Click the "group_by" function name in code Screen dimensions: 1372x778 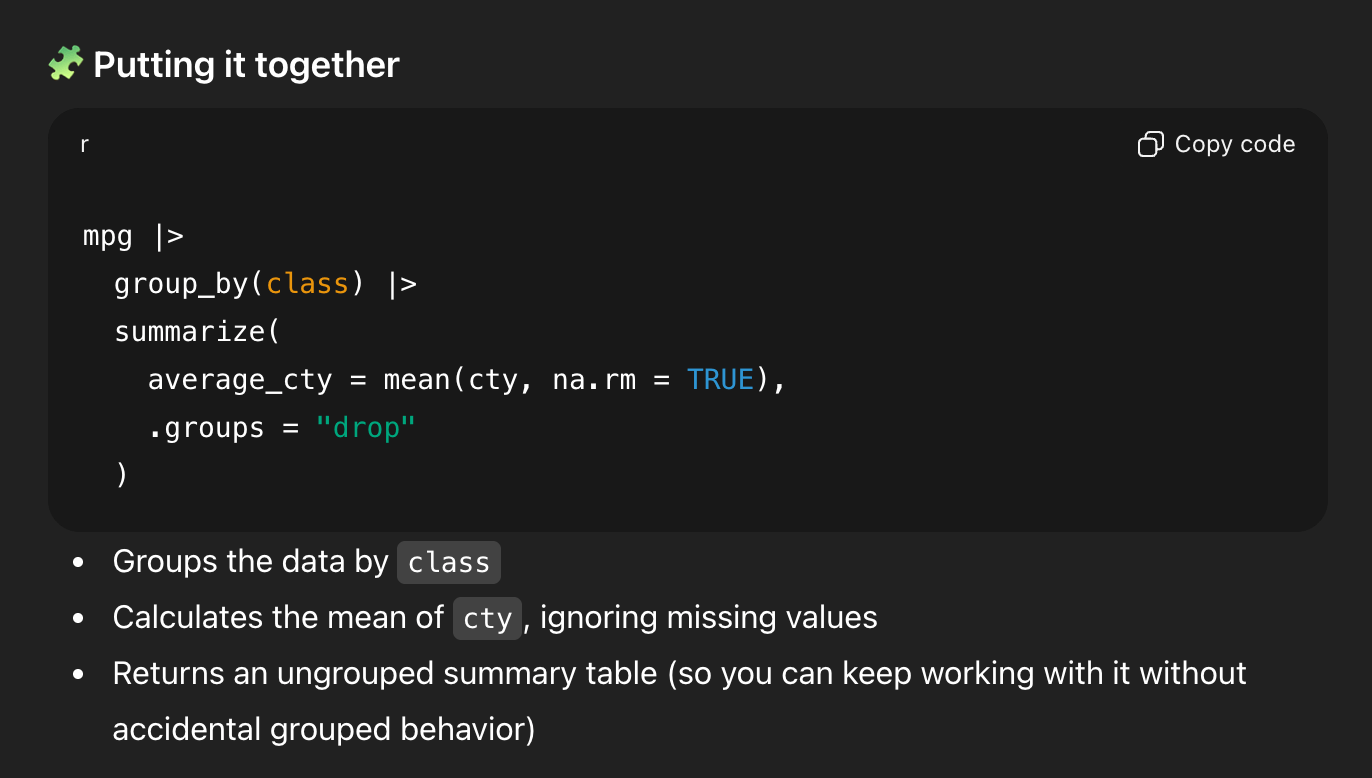point(181,285)
